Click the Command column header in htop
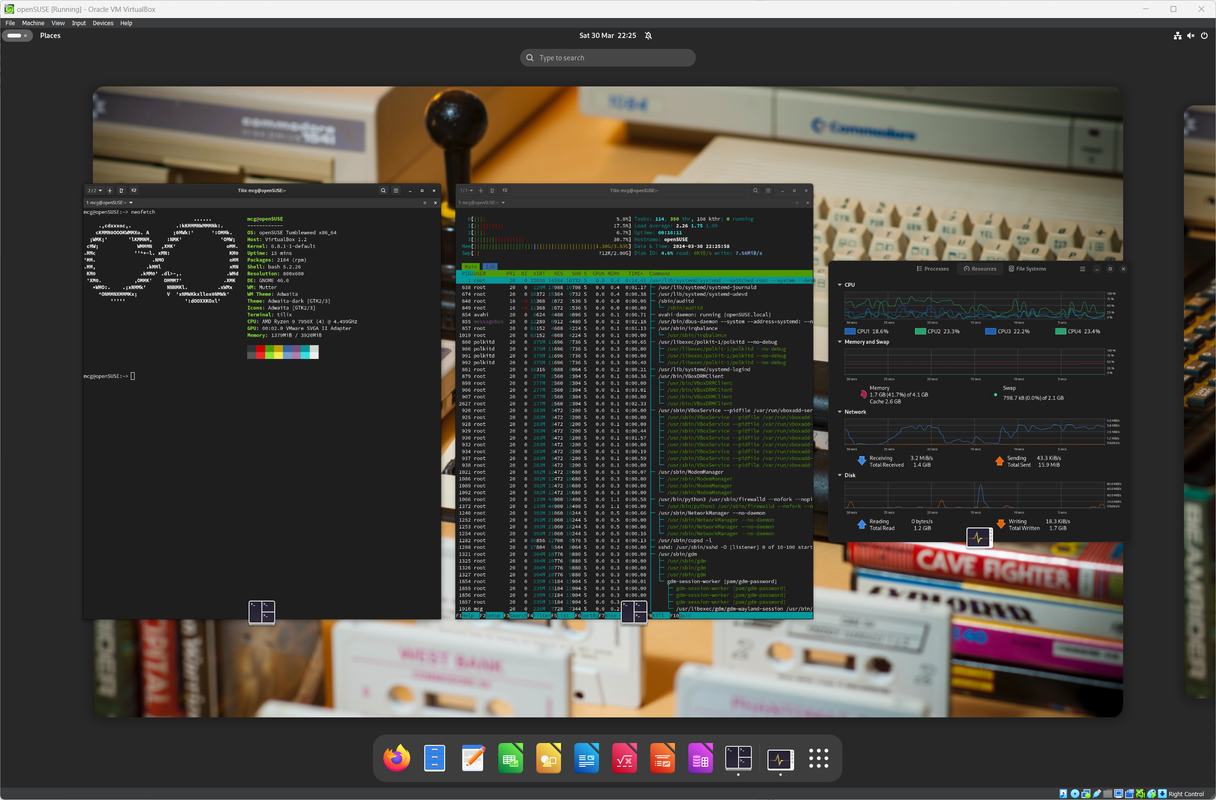The image size is (1216, 800). (x=660, y=274)
